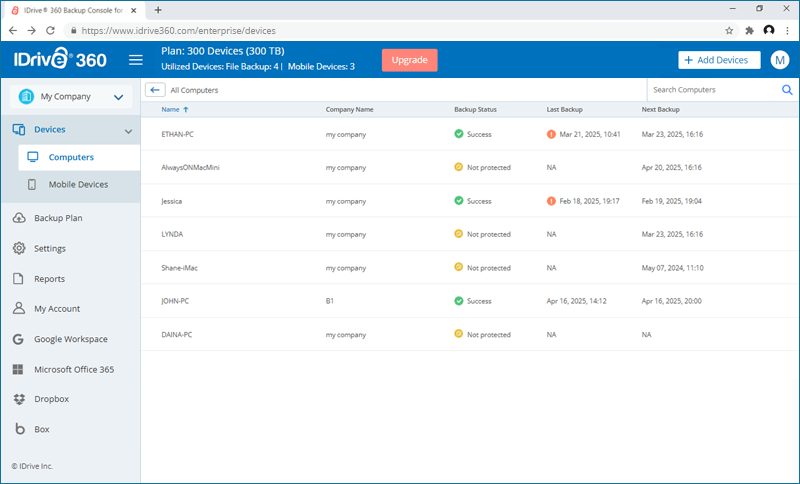Click the hamburger menu icon in header
This screenshot has width=800, height=484.
[x=136, y=60]
